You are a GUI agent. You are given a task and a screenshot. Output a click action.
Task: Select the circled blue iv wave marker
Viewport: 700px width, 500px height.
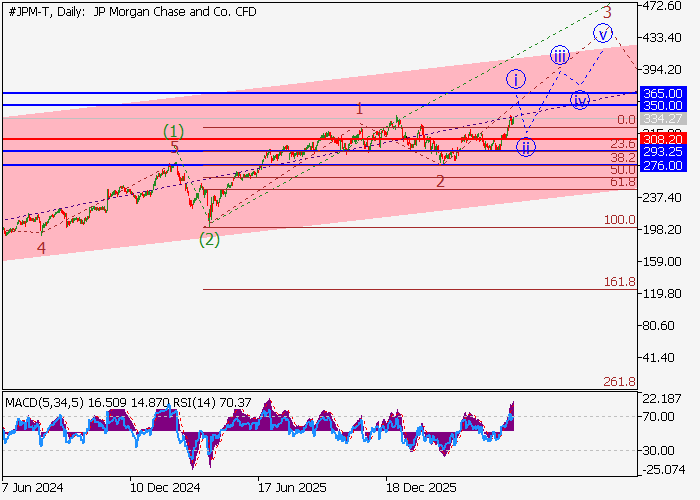(579, 100)
